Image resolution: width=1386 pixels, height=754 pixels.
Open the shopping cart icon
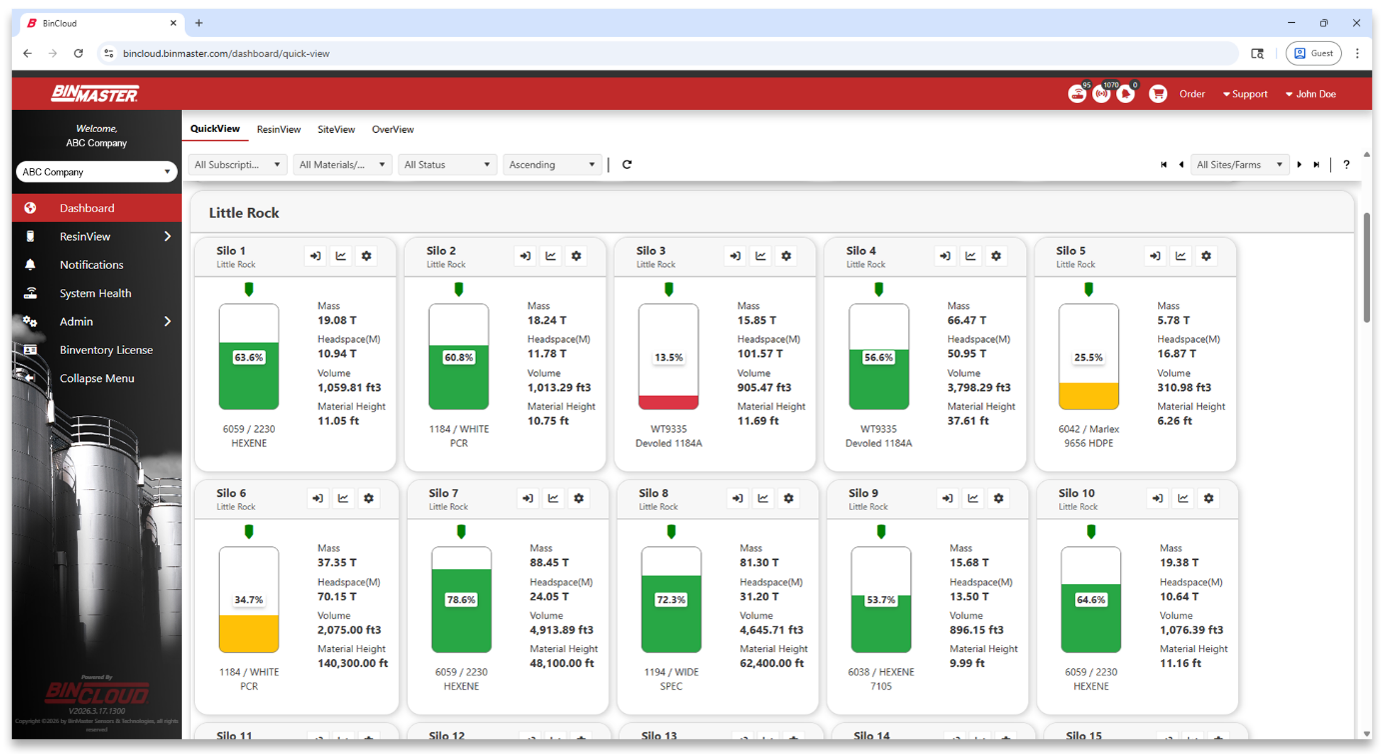point(1158,94)
